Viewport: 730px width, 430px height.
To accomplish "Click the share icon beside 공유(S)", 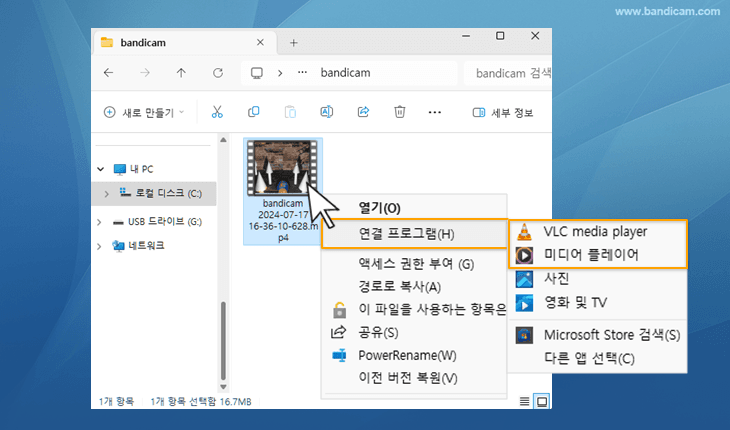I will coord(338,332).
